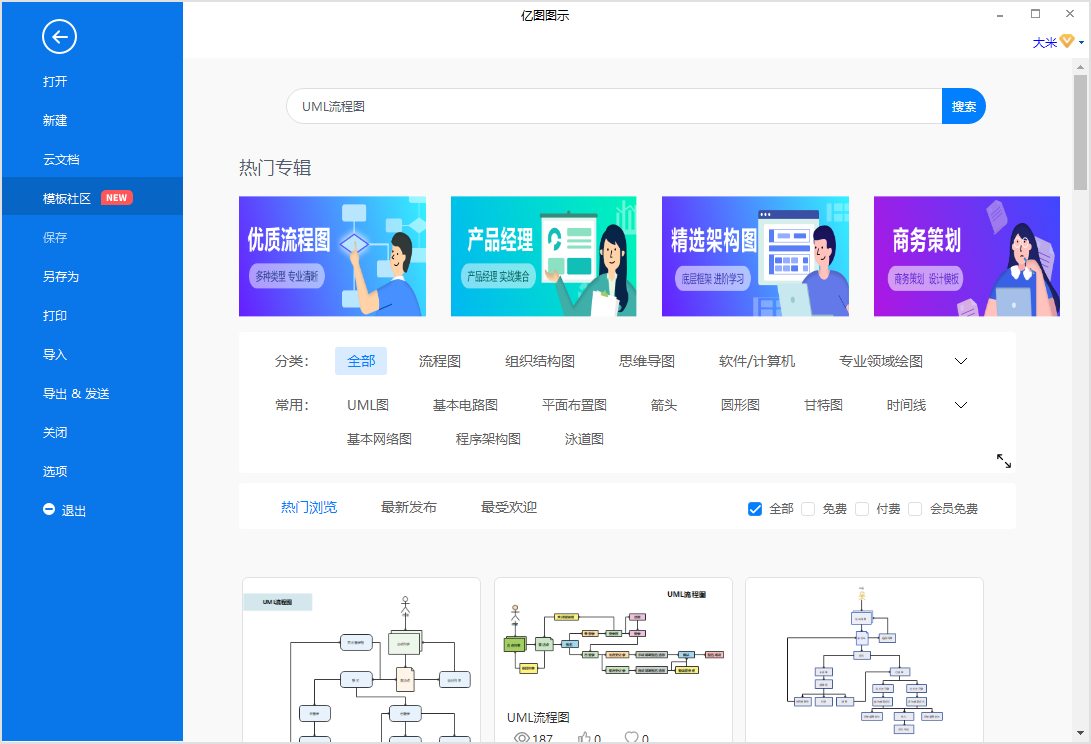
Task: Switch to the 最受欢迎 tab
Action: 509,507
